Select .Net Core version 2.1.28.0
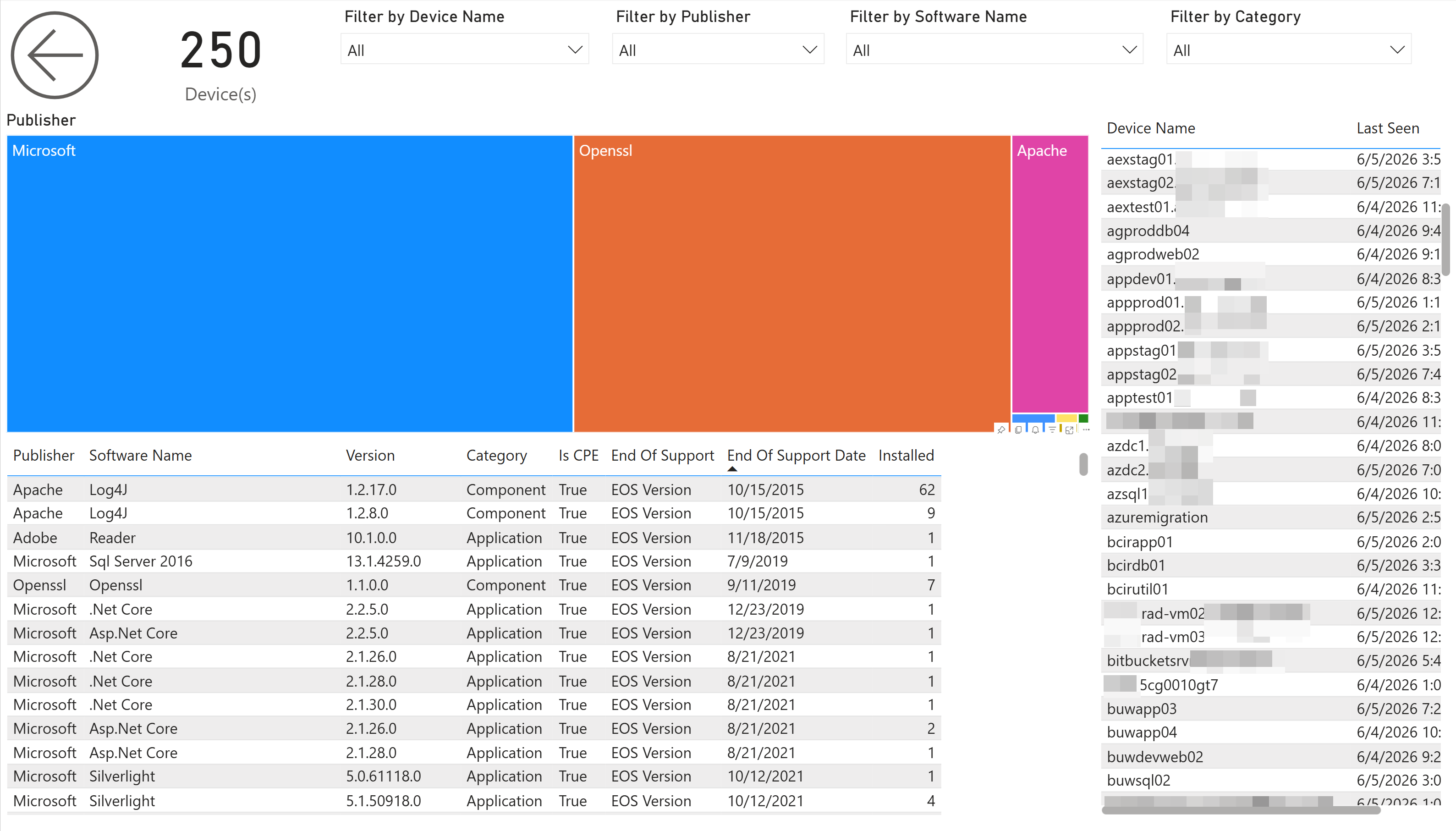 click(473, 682)
